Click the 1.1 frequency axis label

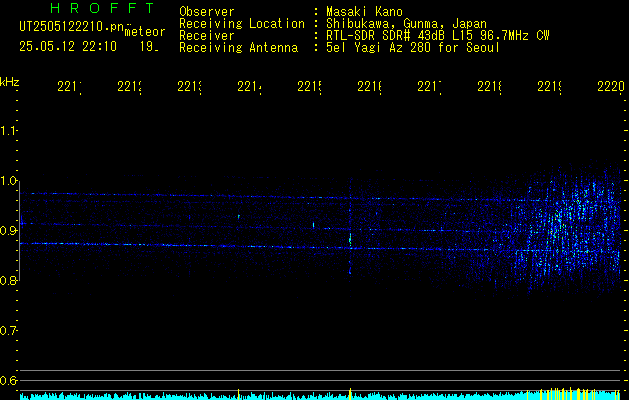coord(7,130)
